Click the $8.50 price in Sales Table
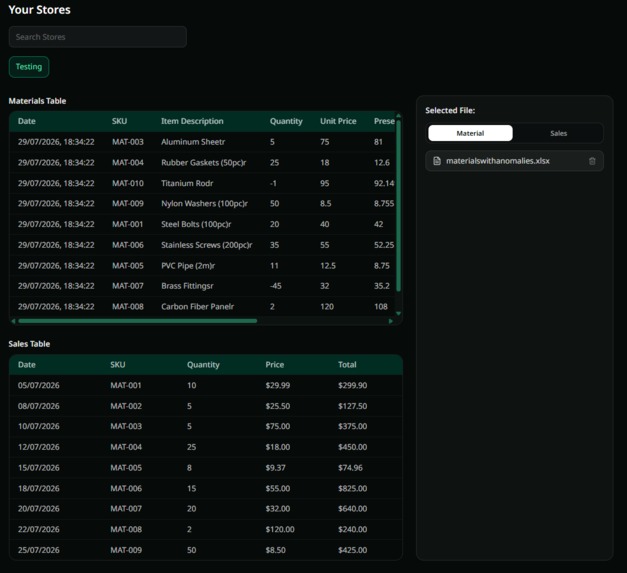Image resolution: width=627 pixels, height=573 pixels. (x=276, y=550)
